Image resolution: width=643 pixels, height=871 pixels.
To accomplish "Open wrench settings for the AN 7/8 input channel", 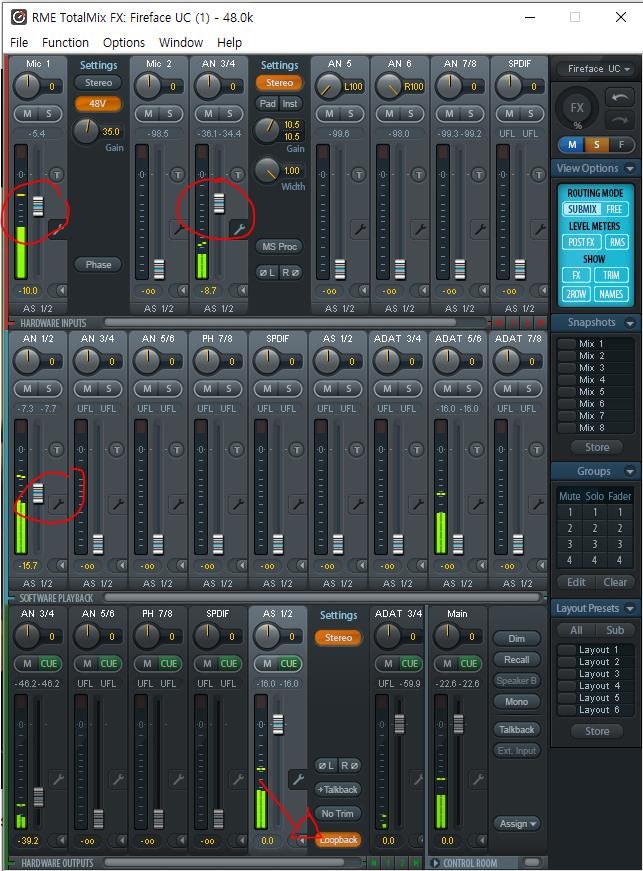I will (x=479, y=229).
